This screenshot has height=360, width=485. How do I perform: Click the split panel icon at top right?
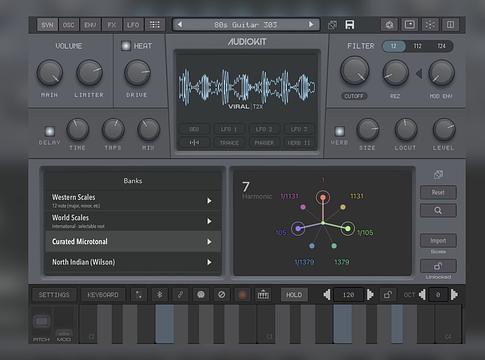(x=450, y=25)
